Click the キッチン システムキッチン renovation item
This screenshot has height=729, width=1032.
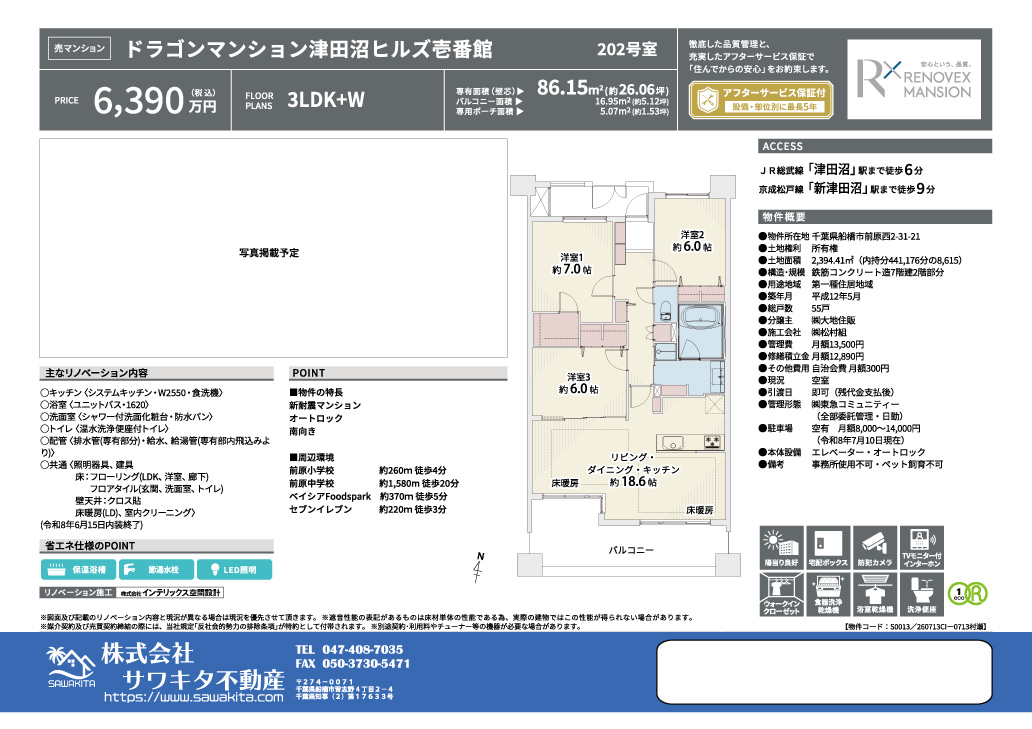(132, 393)
